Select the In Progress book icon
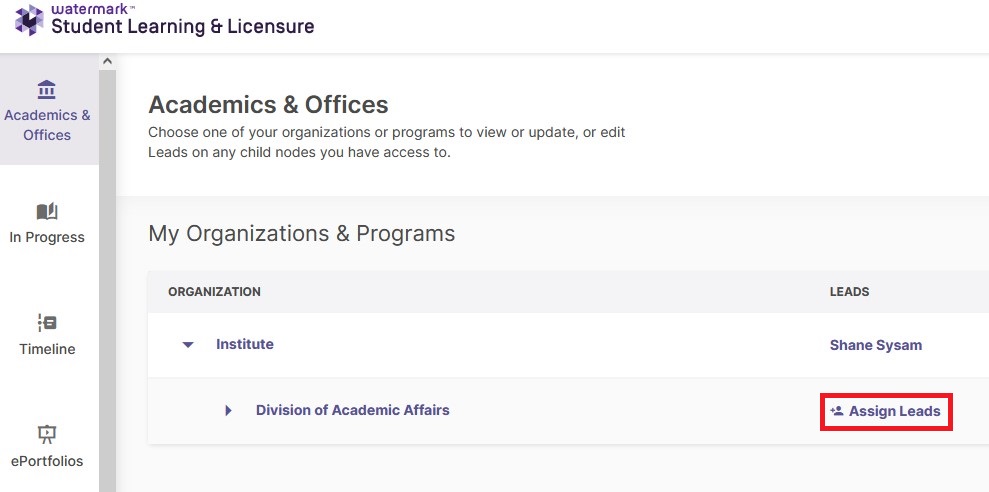The width and height of the screenshot is (989, 492). tap(47, 211)
